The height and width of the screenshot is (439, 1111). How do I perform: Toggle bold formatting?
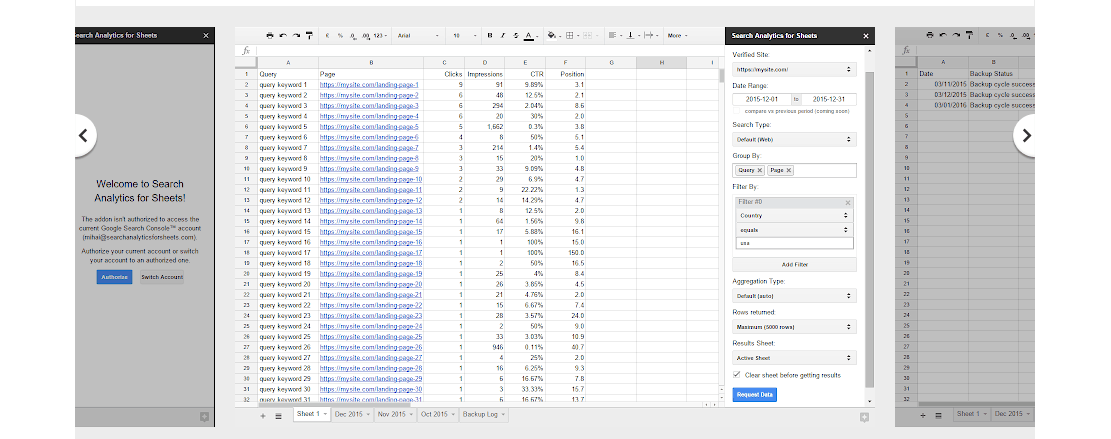[x=489, y=36]
